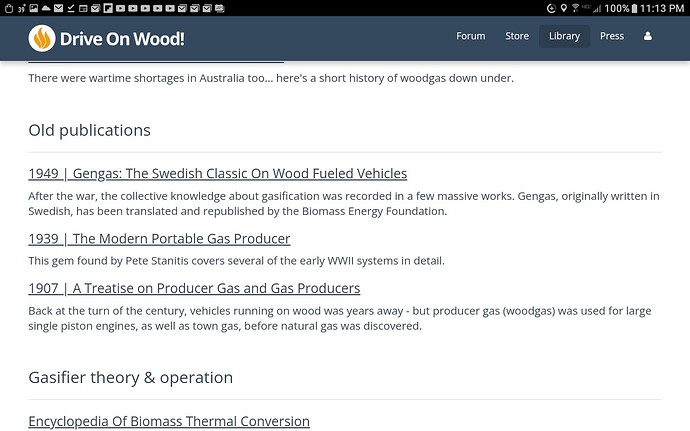Viewport: 690px width, 431px height.
Task: Open the Store navigation item
Action: [517, 36]
